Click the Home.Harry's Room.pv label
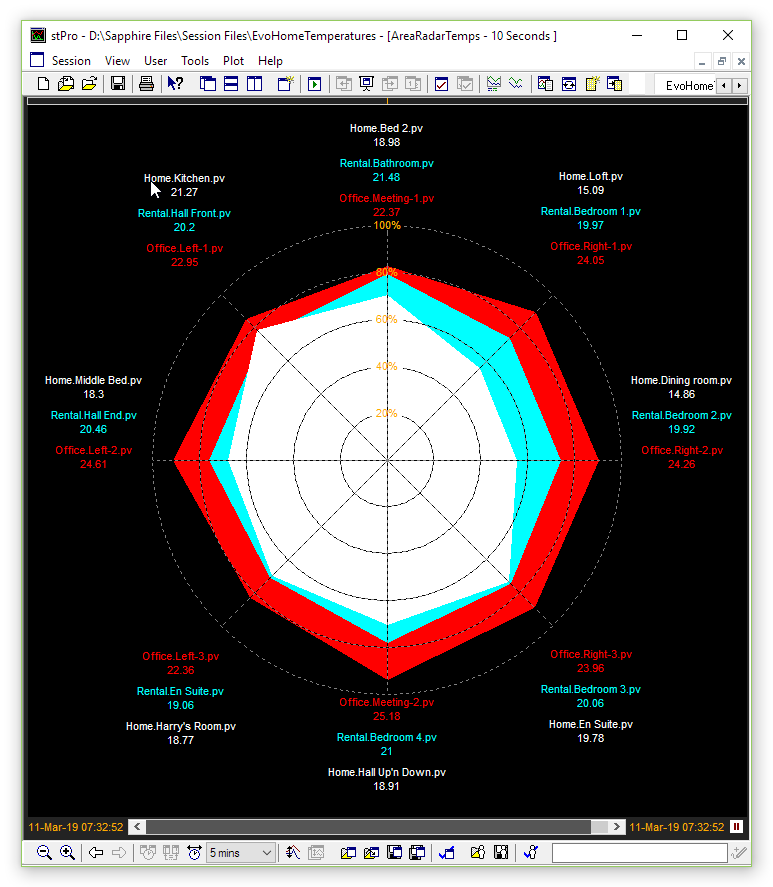This screenshot has width=773, height=887. tap(181, 726)
